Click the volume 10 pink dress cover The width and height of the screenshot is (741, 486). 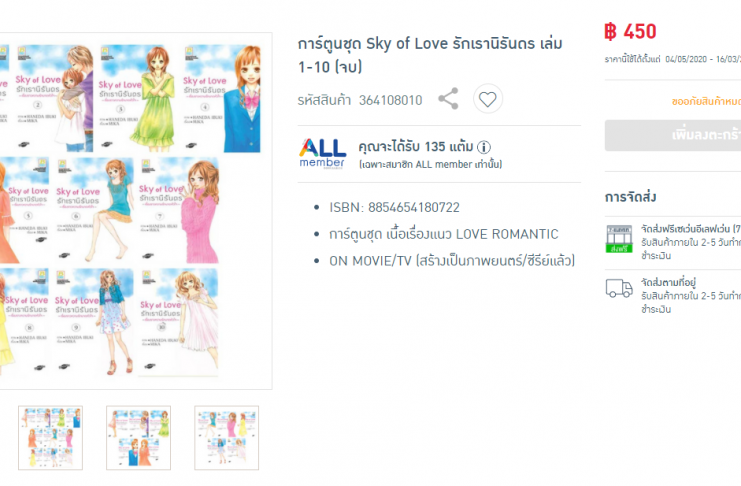pyautogui.click(x=178, y=322)
